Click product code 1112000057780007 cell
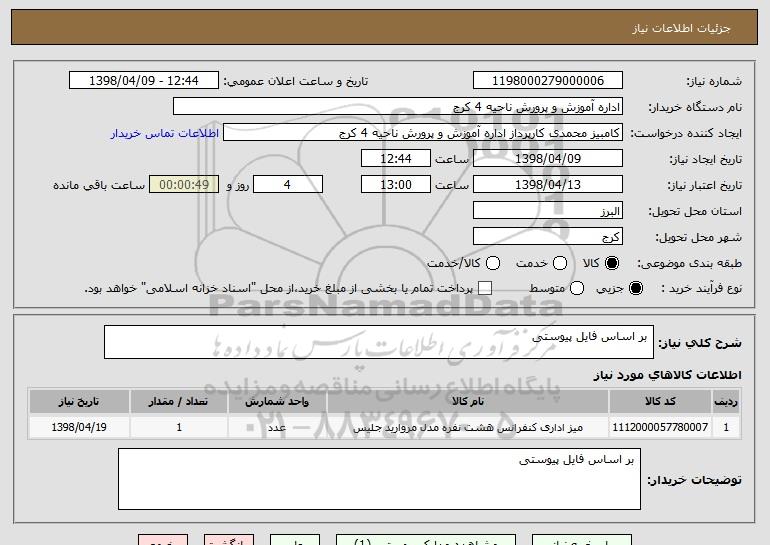The image size is (770, 545). [660, 427]
